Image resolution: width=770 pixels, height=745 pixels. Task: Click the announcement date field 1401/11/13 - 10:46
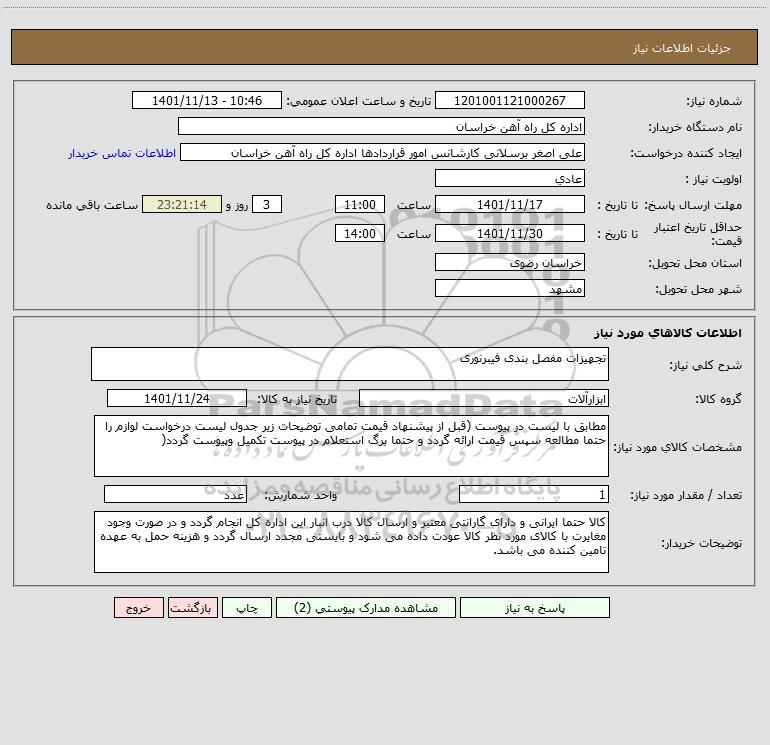pyautogui.click(x=207, y=100)
